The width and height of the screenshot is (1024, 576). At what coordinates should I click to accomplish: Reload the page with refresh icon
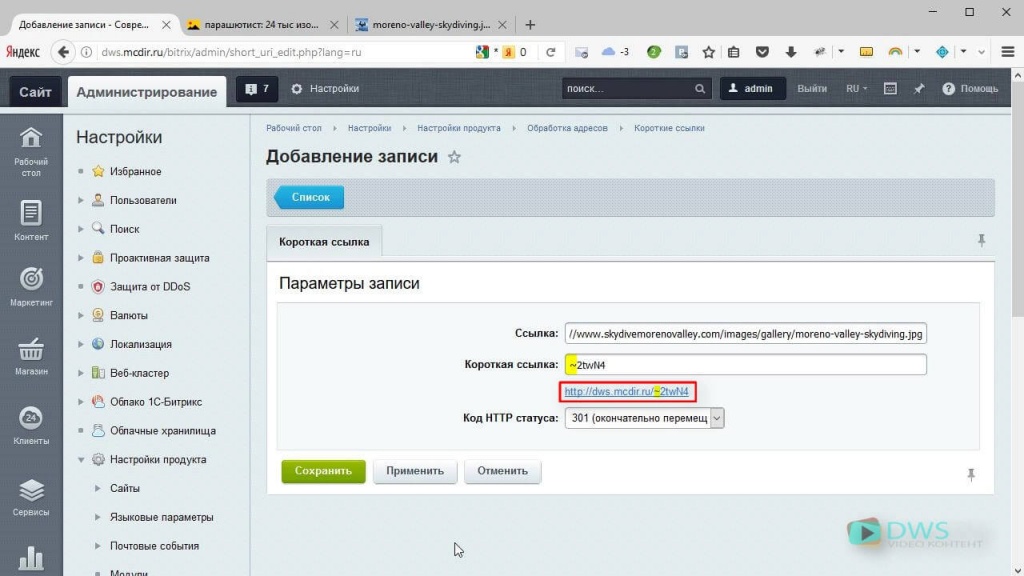point(551,52)
